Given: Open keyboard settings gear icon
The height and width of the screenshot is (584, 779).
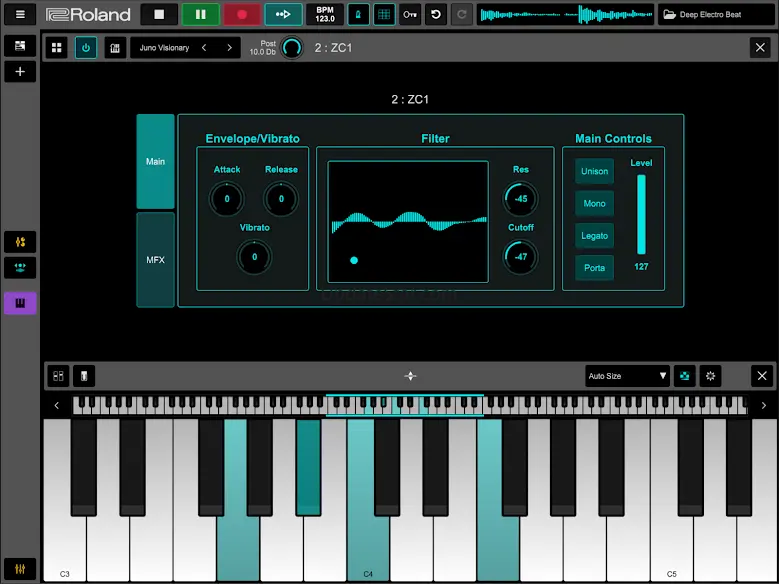Looking at the screenshot, I should (x=710, y=376).
